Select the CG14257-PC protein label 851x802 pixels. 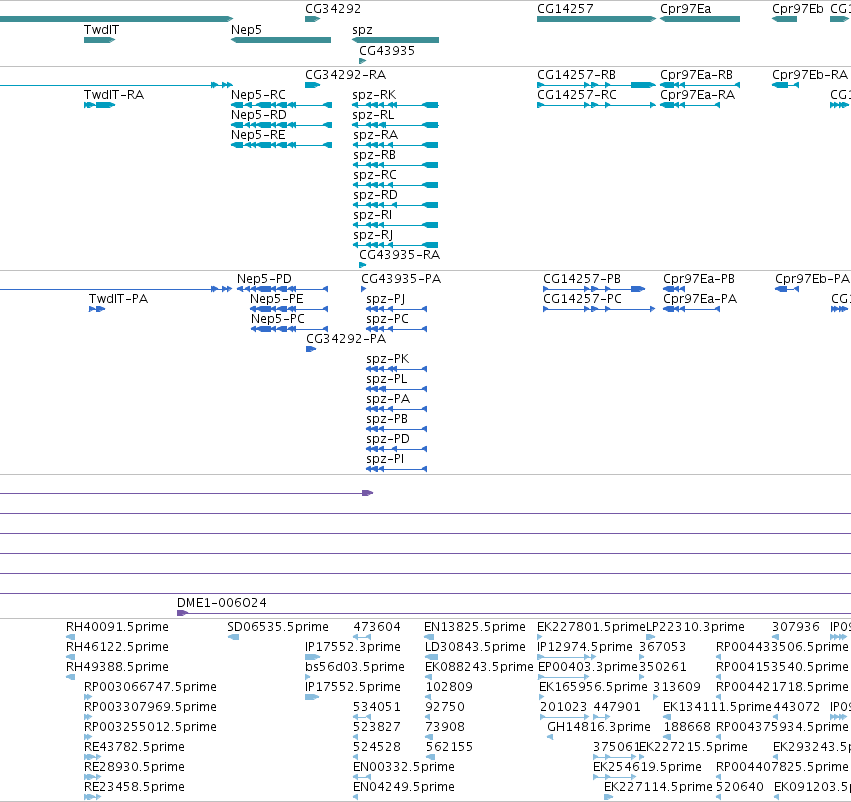(x=582, y=299)
